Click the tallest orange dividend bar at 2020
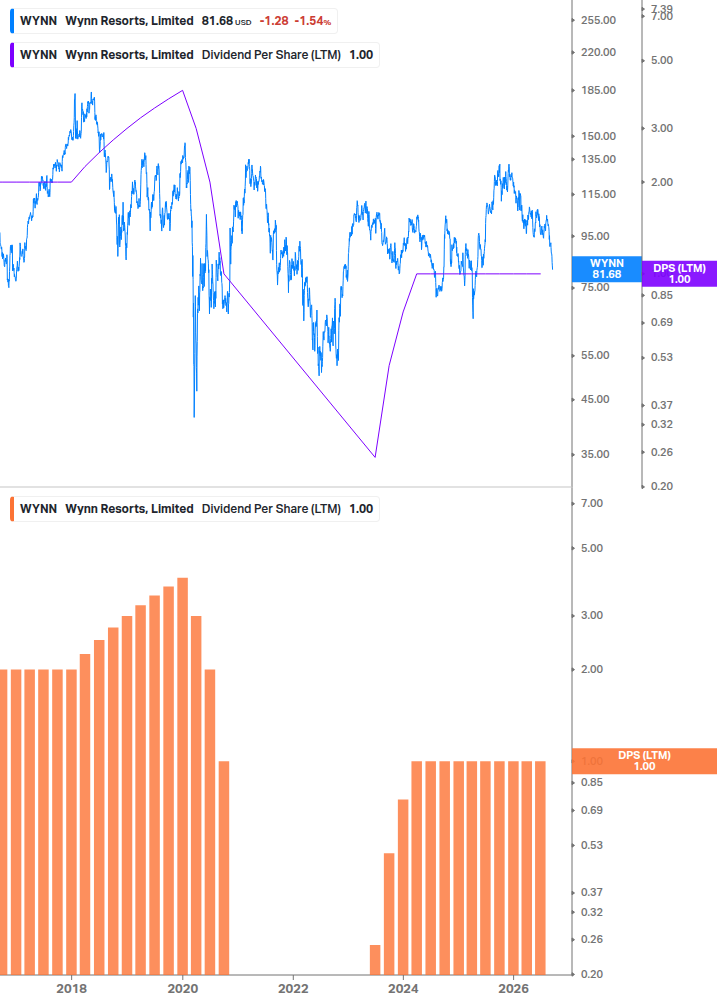The width and height of the screenshot is (717, 1005). pos(183,776)
